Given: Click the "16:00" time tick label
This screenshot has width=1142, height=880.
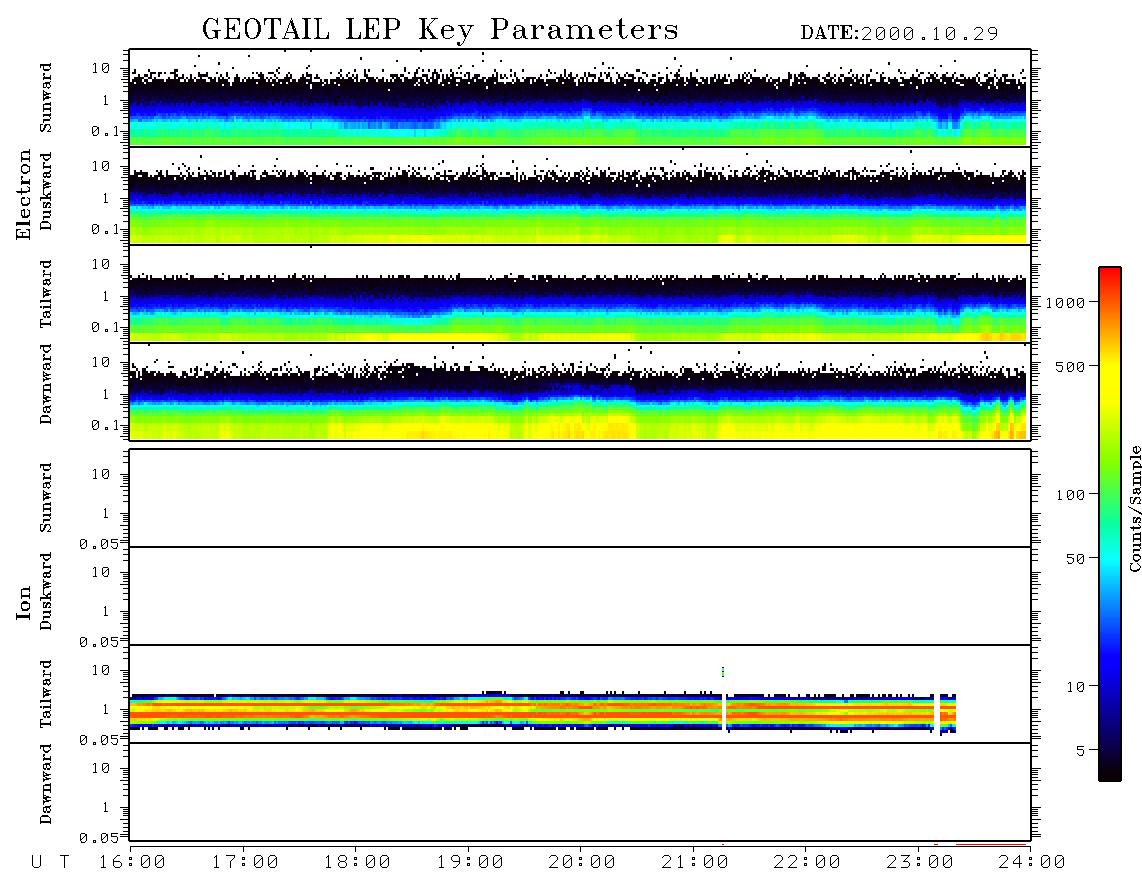Looking at the screenshot, I should [132, 862].
